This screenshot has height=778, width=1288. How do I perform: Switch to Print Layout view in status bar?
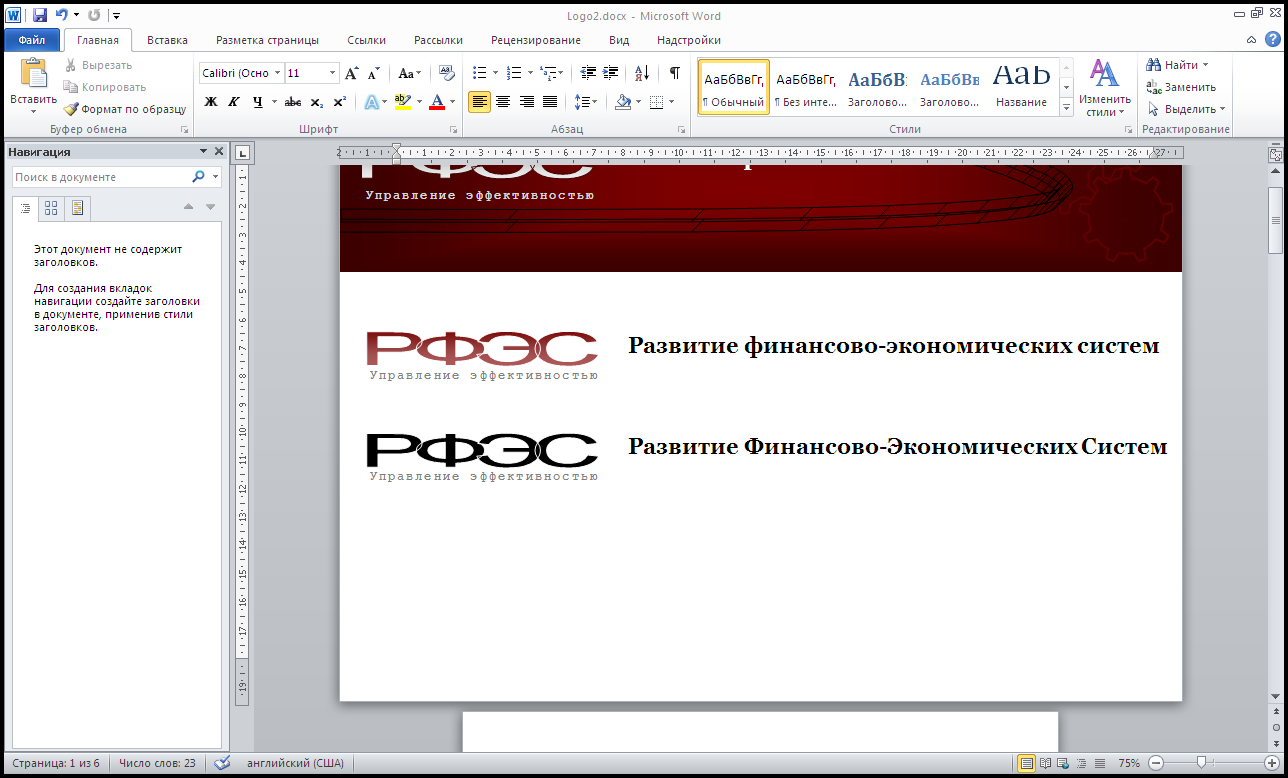(1026, 763)
